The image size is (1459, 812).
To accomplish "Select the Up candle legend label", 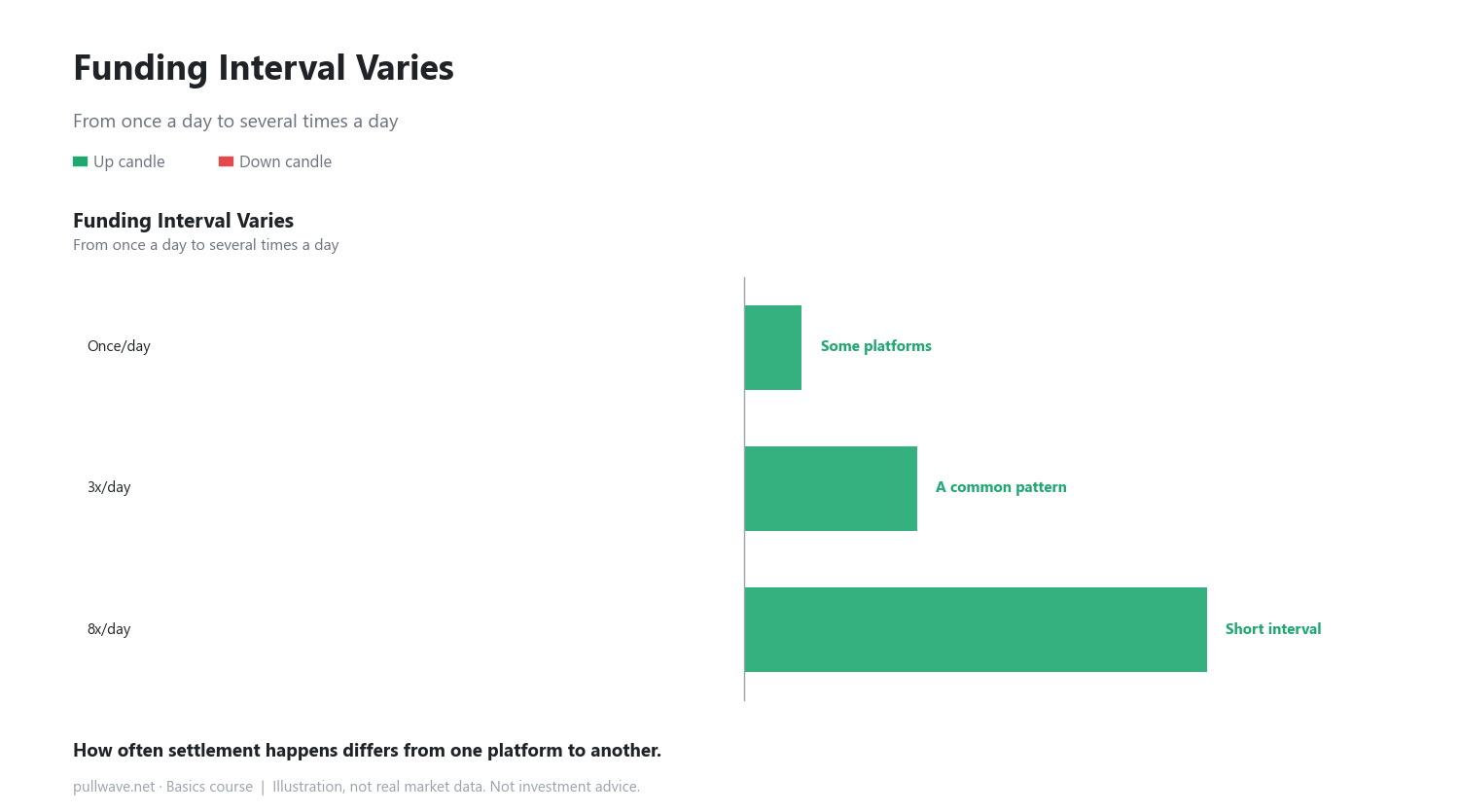I will coord(129,161).
